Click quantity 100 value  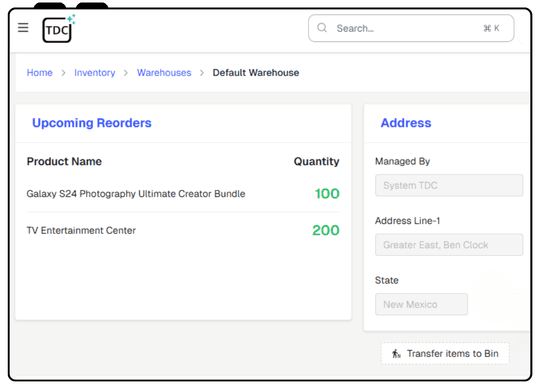pos(327,194)
